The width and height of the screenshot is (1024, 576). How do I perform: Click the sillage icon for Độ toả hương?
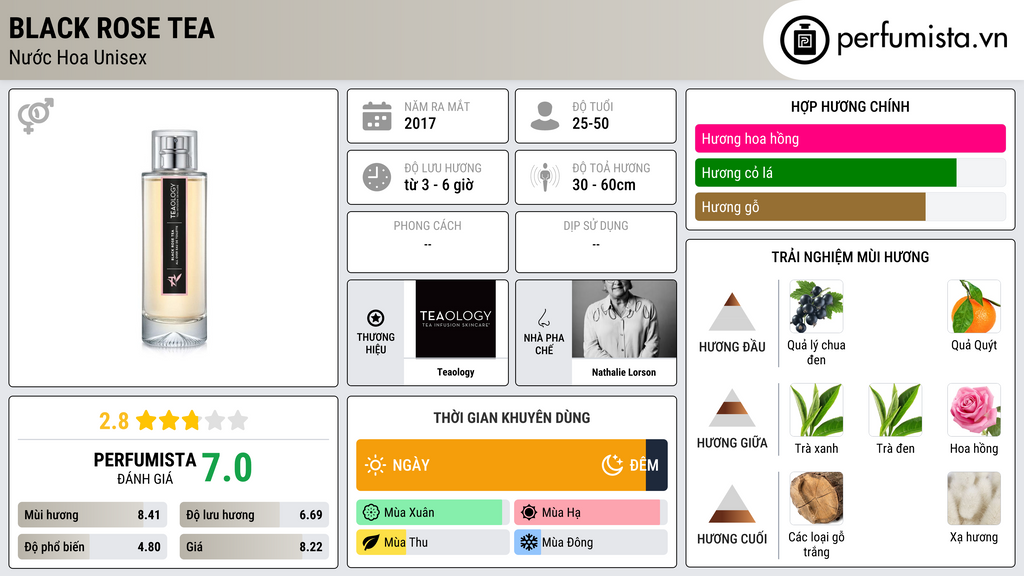click(545, 177)
